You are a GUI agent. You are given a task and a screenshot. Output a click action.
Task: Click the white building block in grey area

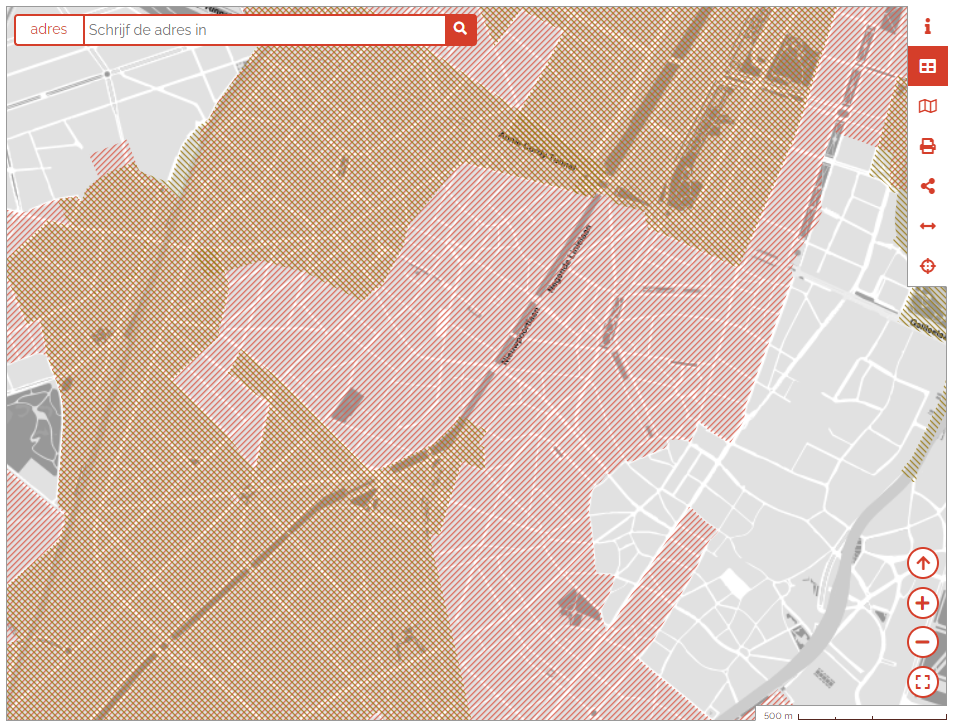pos(737,582)
